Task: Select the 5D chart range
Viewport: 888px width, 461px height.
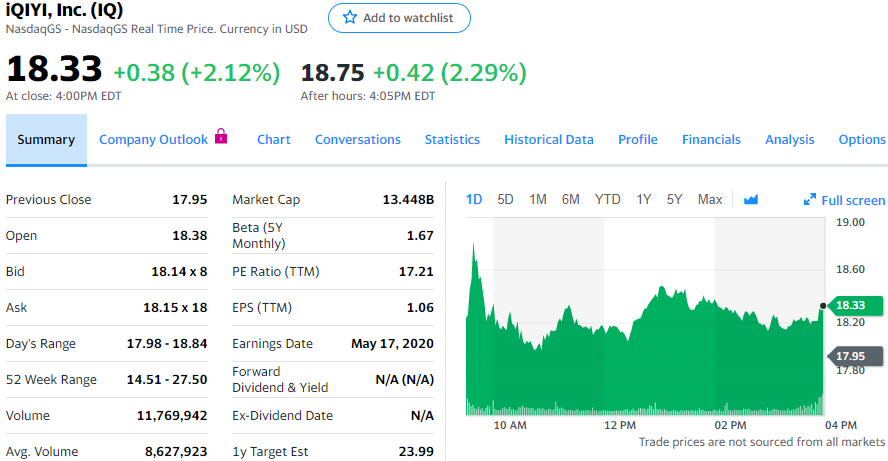Action: point(506,199)
